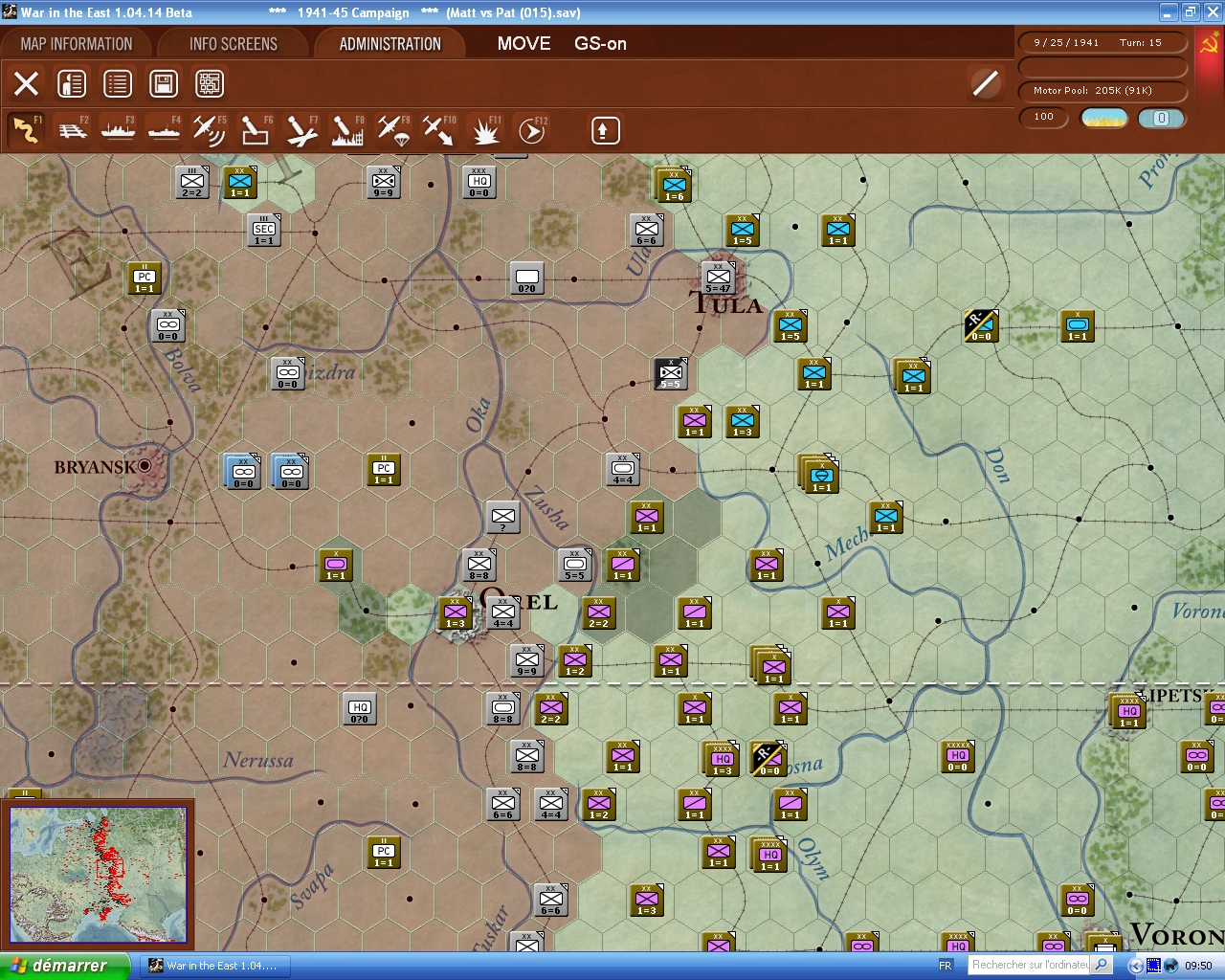Click the GS-on status label
Screen dimensions: 1225x980
(600, 43)
